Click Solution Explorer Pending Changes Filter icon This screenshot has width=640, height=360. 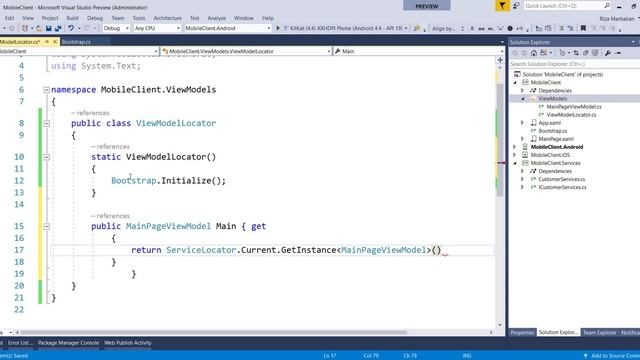[562, 53]
